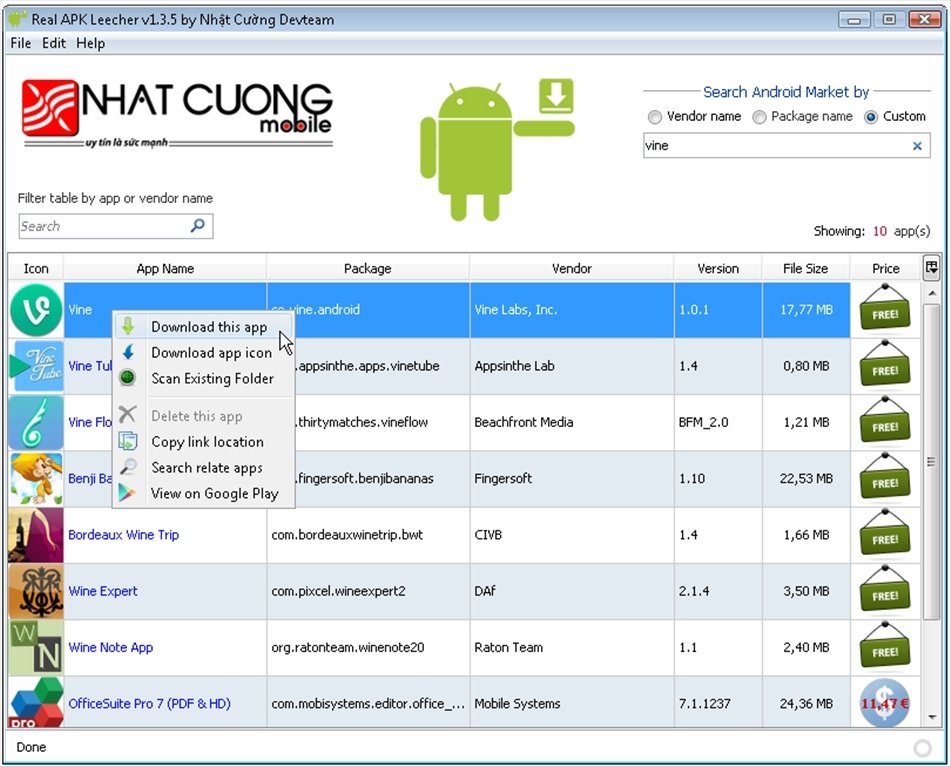
Task: Choose Search relate apps menu entry
Action: click(x=204, y=467)
